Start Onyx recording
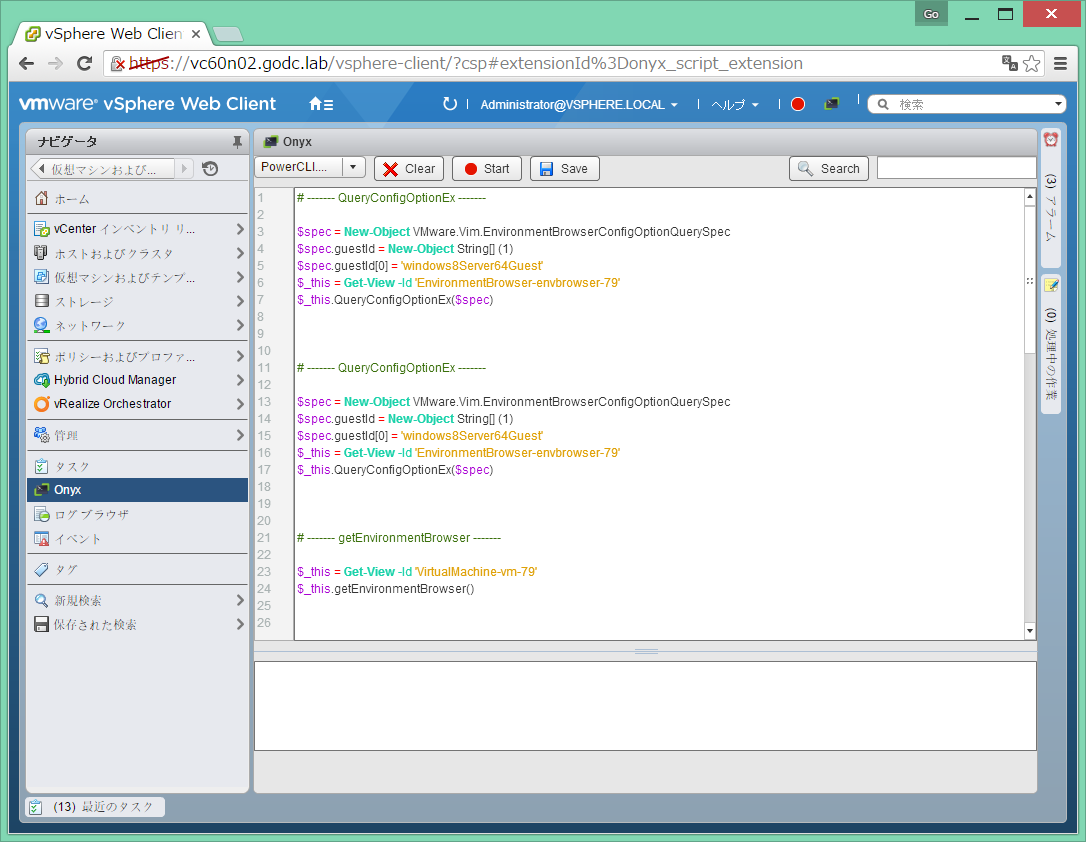This screenshot has width=1086, height=842. (x=486, y=168)
